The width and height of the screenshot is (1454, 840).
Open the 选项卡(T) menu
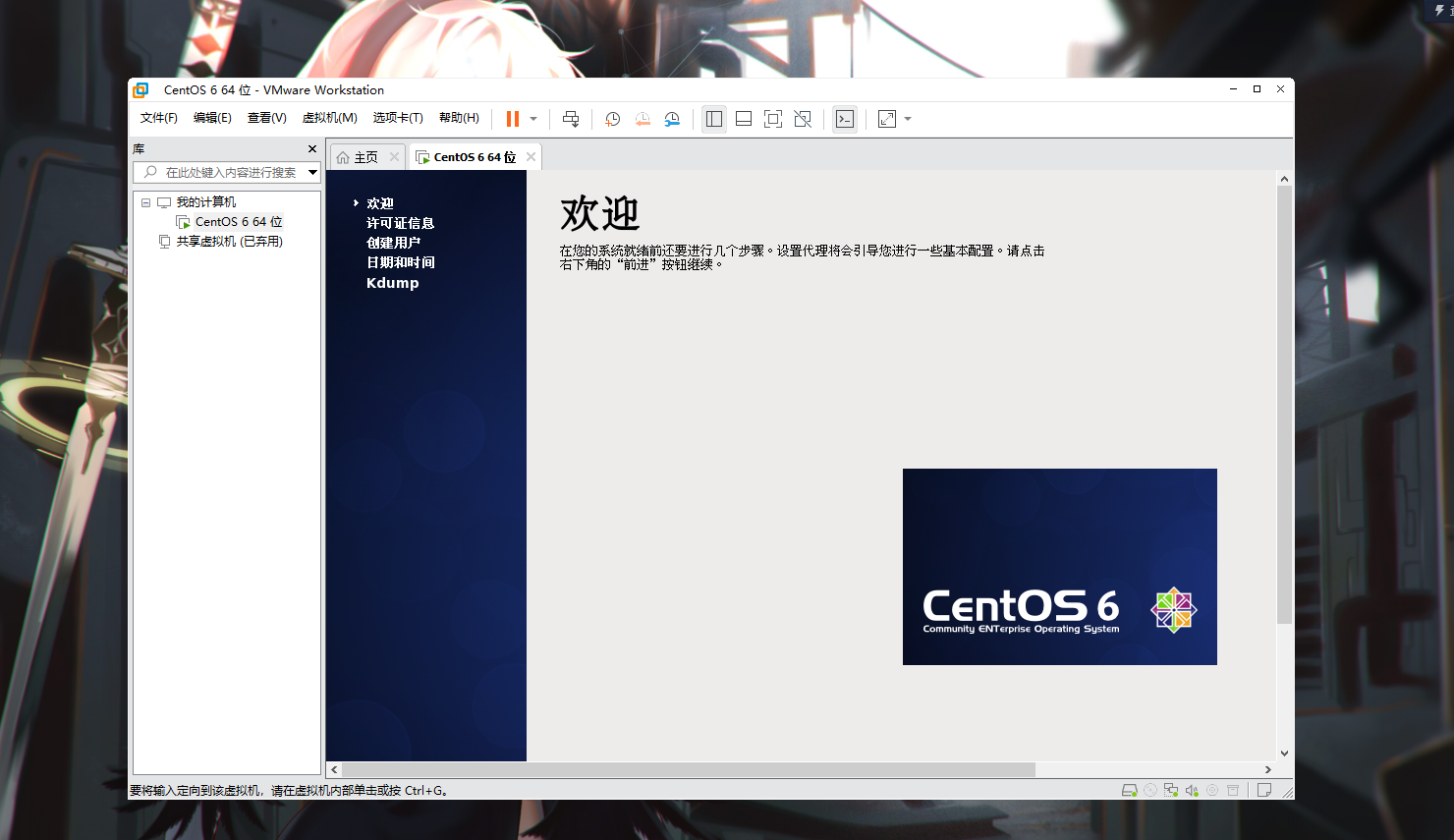click(398, 118)
